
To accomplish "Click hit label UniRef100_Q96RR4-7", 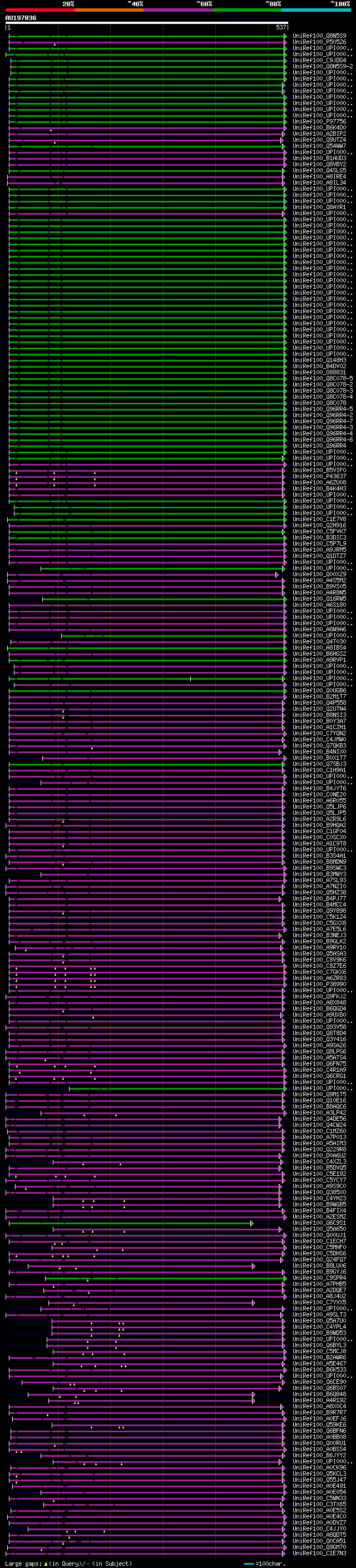I will coord(323,421).
